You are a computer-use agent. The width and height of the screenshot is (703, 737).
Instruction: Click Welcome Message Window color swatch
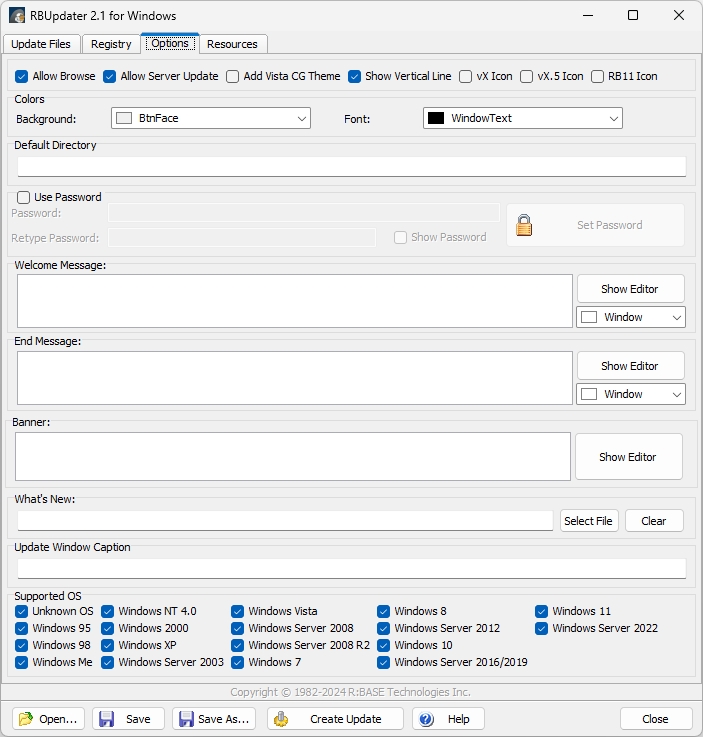coord(589,317)
